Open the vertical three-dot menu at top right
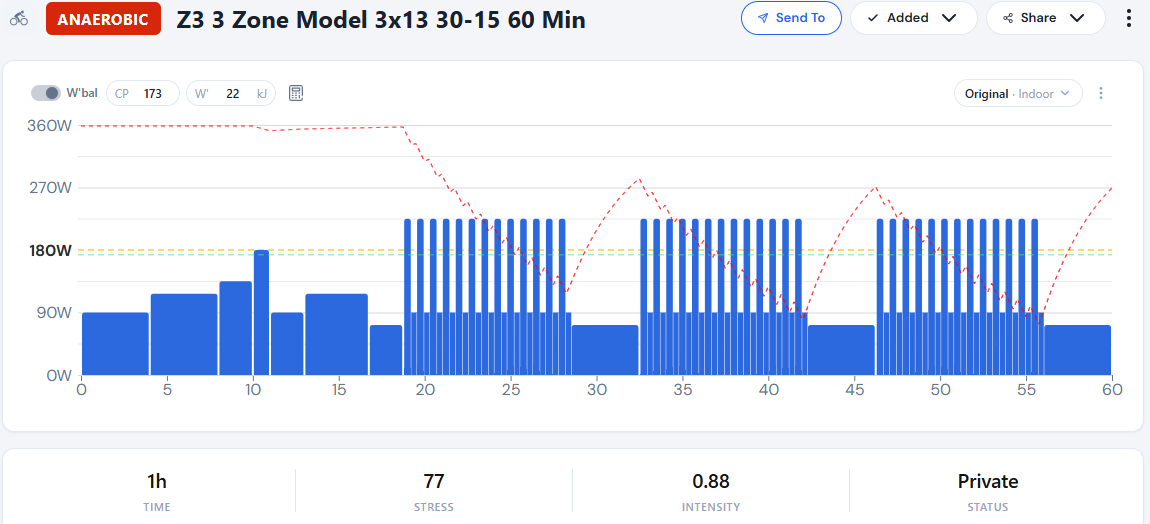This screenshot has width=1150, height=524. tap(1129, 18)
